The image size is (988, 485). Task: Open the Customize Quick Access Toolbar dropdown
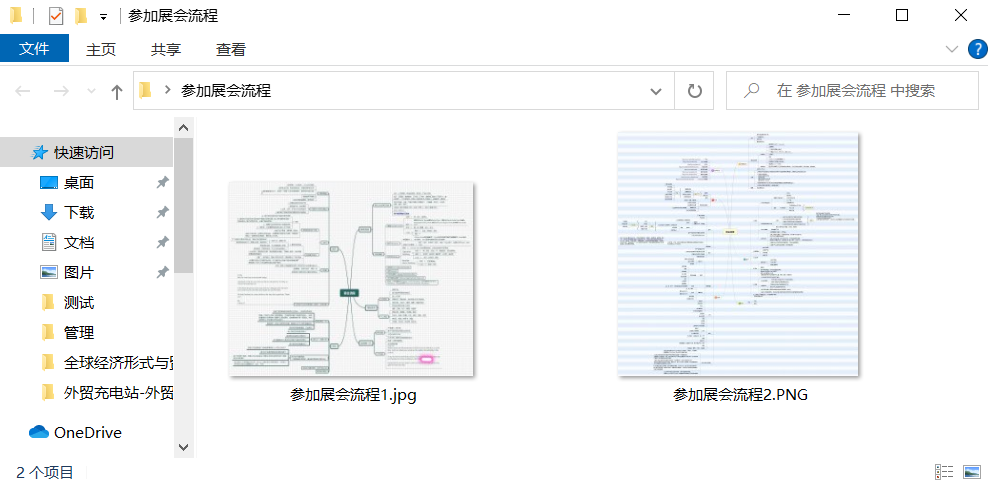[103, 18]
